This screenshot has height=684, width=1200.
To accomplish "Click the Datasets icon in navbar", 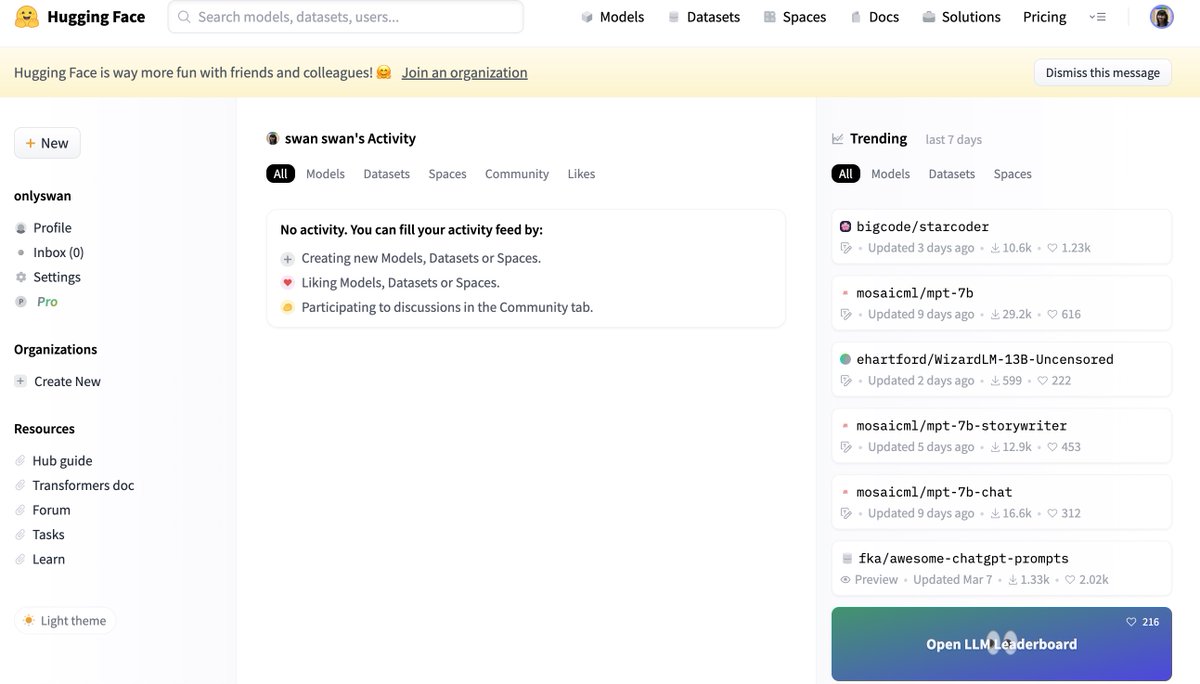I will click(674, 17).
